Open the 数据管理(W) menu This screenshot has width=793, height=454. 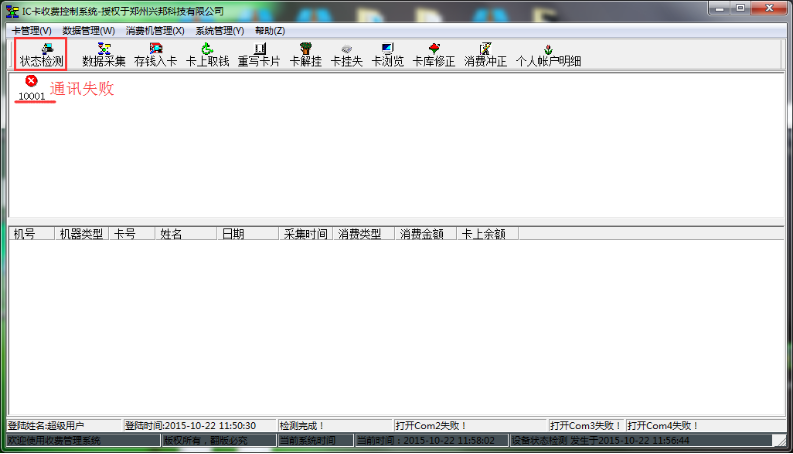click(x=88, y=31)
